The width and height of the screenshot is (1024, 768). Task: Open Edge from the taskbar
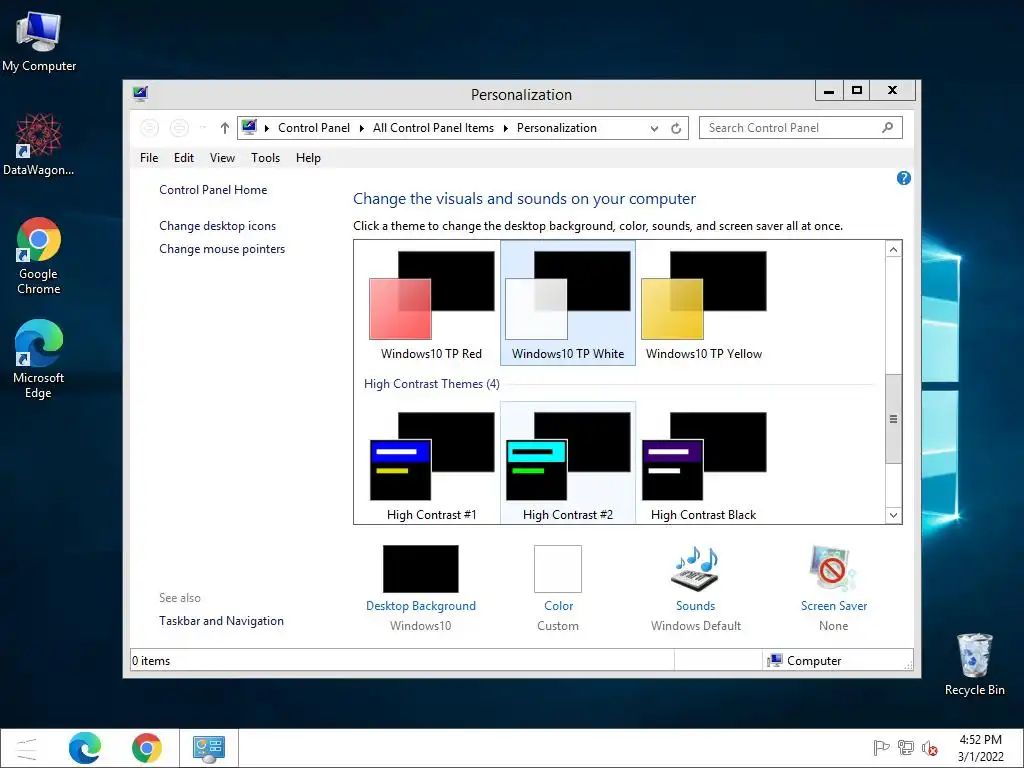[x=85, y=748]
